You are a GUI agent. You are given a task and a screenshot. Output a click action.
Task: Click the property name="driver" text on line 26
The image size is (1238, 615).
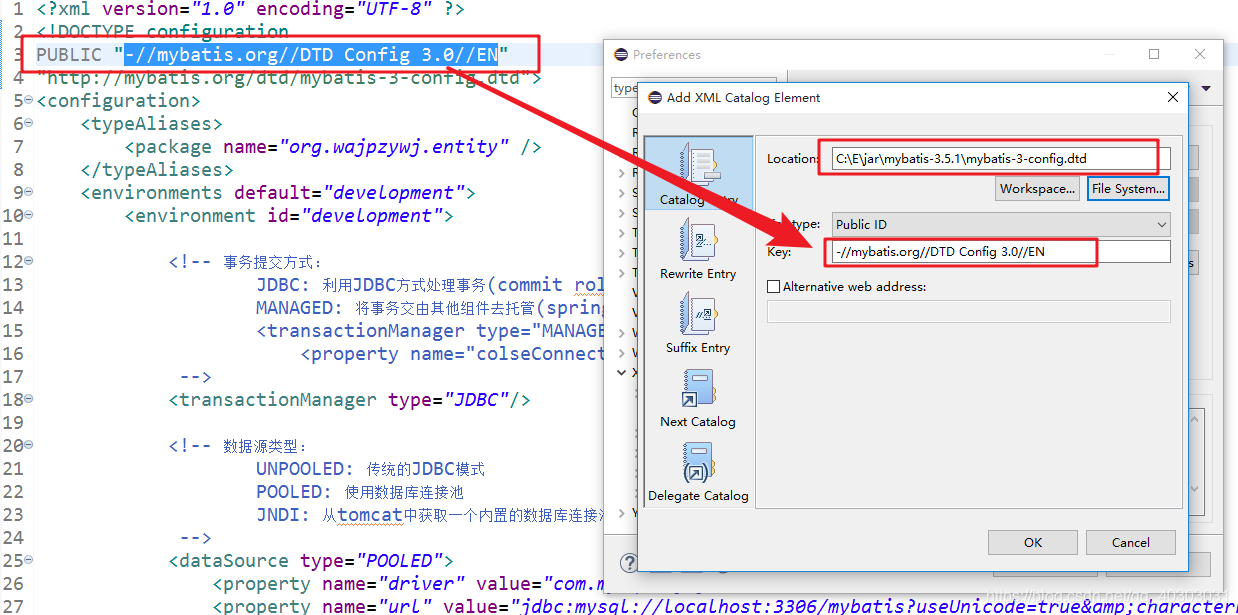(x=339, y=584)
